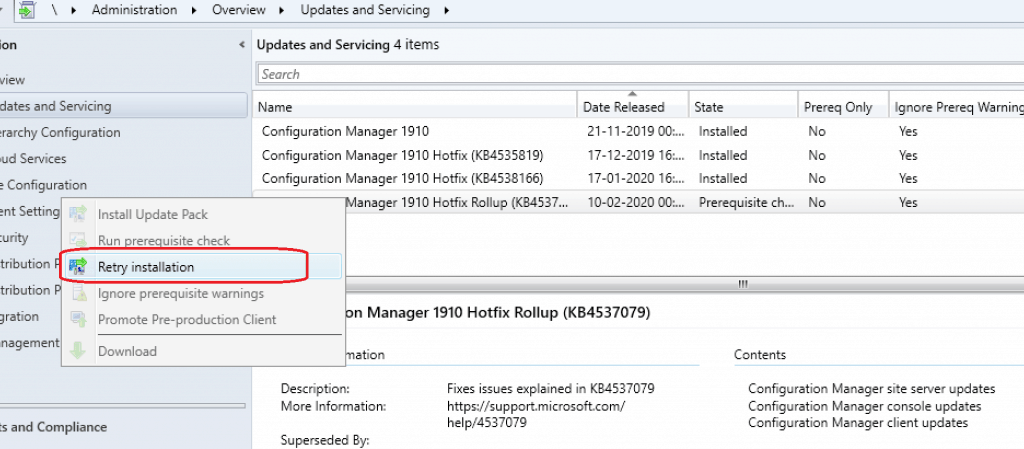The image size is (1024, 449).
Task: Expand the arrow before Administration breadcrumb
Action: click(74, 10)
